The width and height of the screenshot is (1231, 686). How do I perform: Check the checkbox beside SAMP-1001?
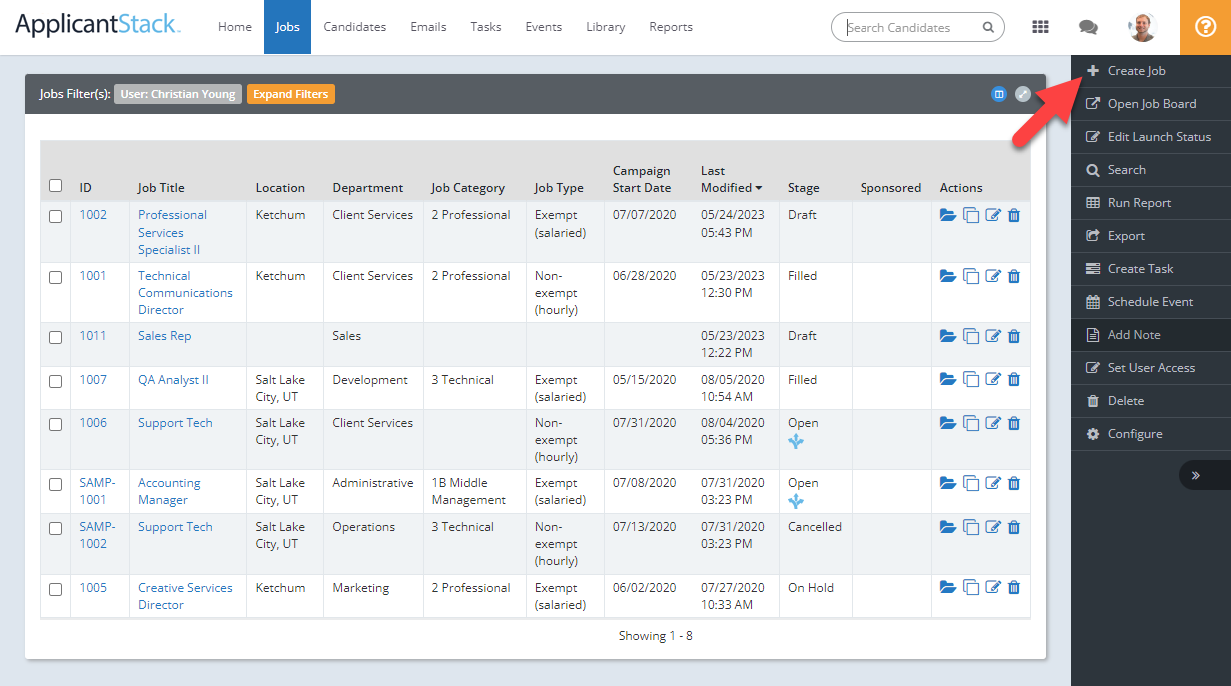[x=55, y=483]
